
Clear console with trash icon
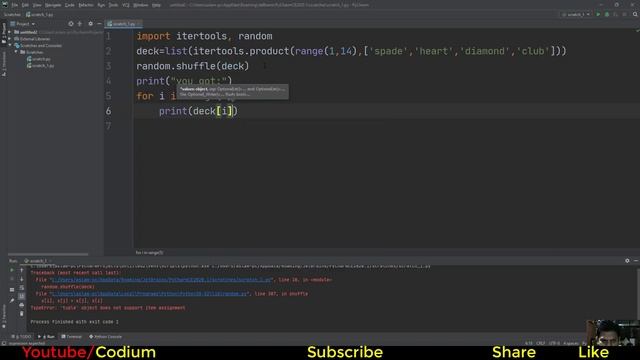pos(22,313)
